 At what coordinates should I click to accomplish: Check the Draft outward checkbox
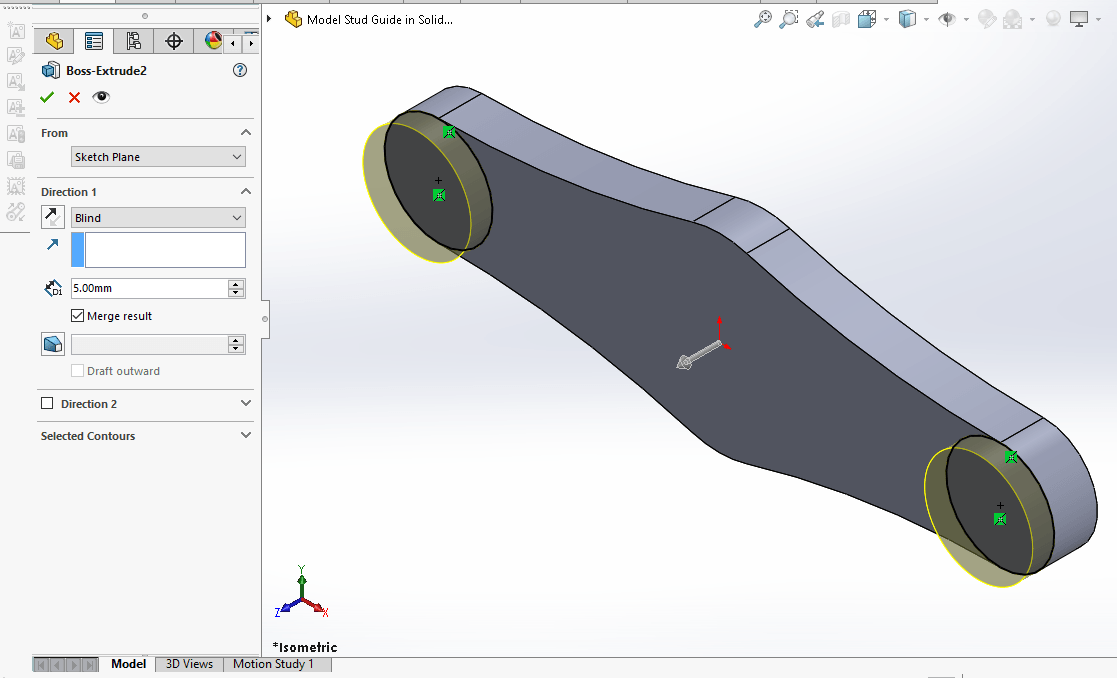coord(78,370)
